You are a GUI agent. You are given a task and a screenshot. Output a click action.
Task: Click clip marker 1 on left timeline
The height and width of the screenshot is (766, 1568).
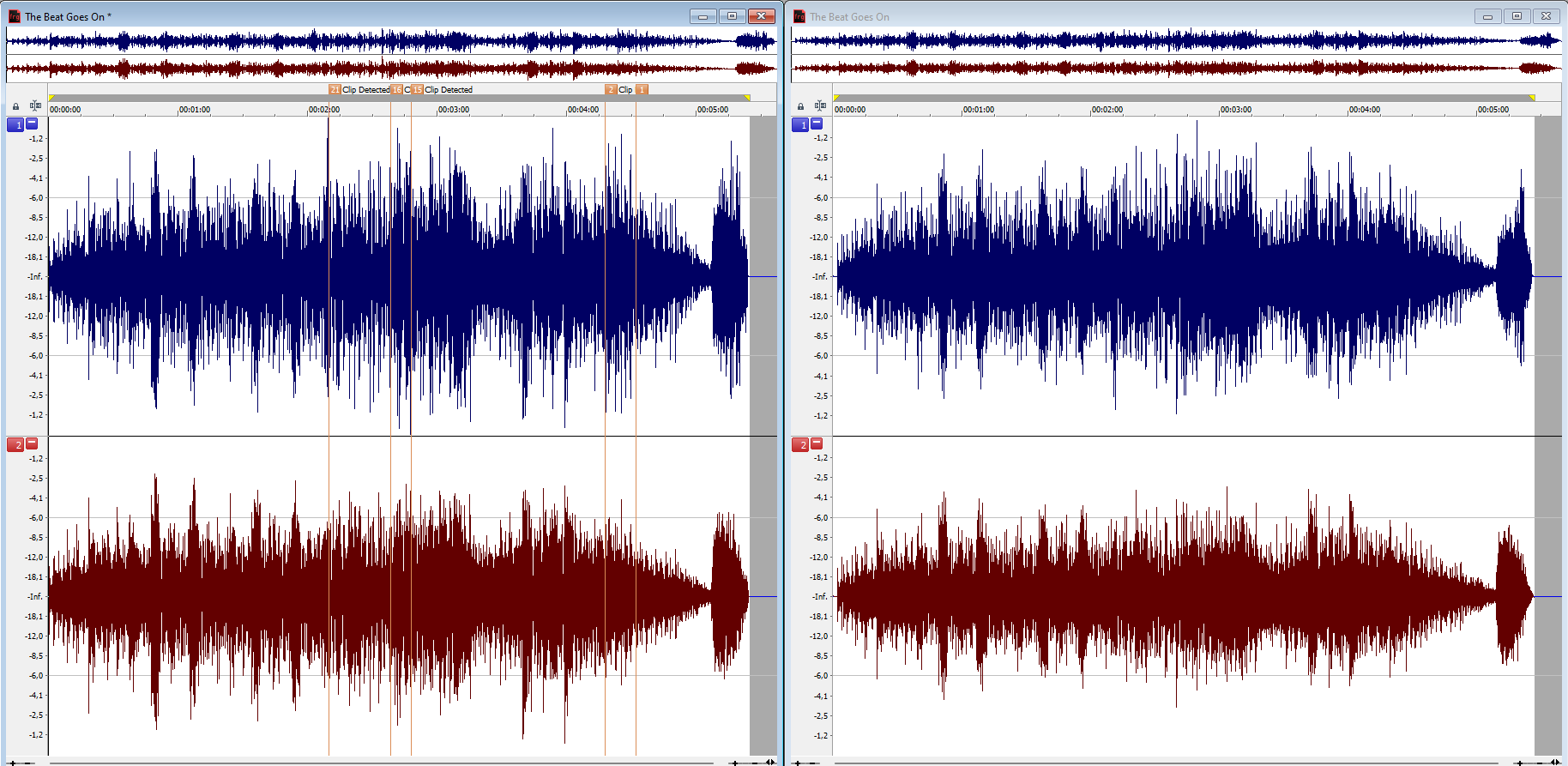point(642,90)
